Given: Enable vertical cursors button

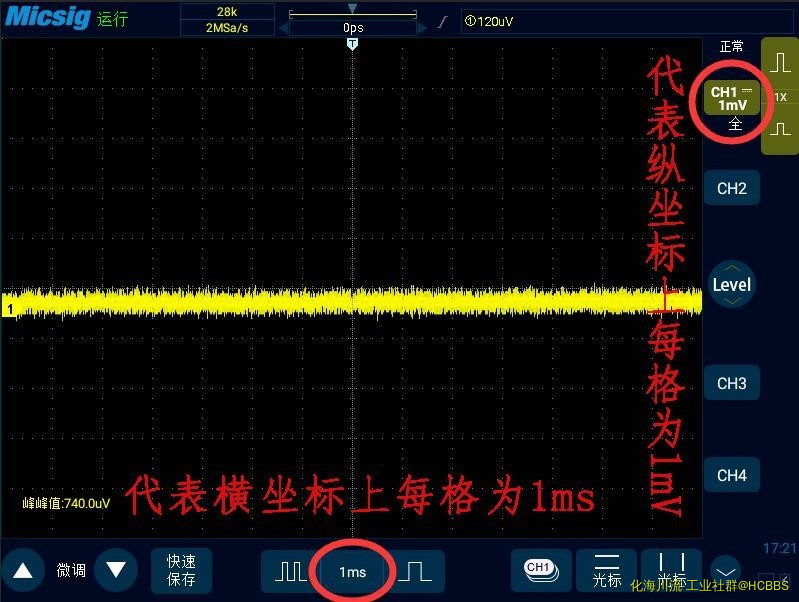Looking at the screenshot, I should (672, 570).
